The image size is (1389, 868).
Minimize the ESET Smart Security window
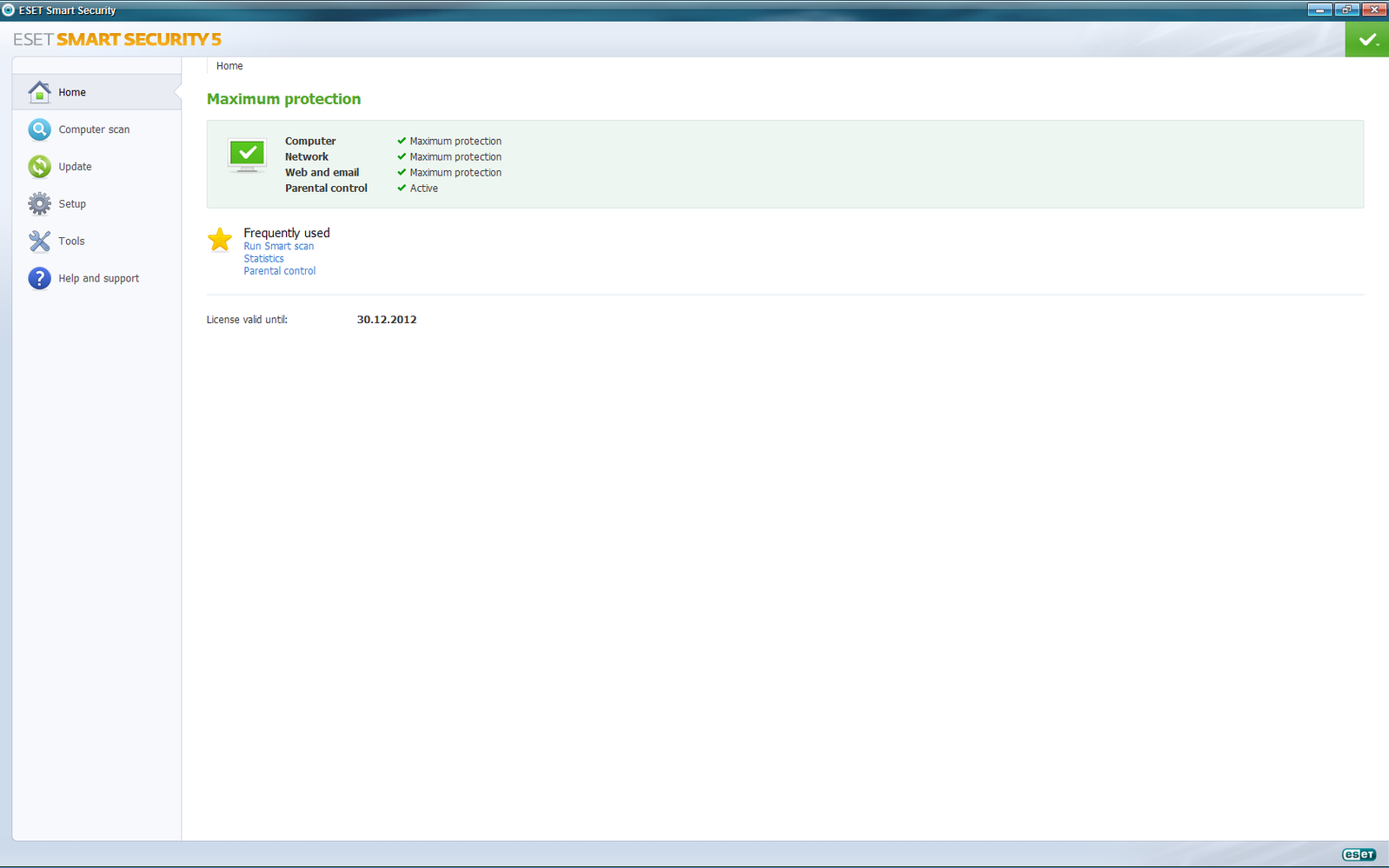[x=1319, y=10]
